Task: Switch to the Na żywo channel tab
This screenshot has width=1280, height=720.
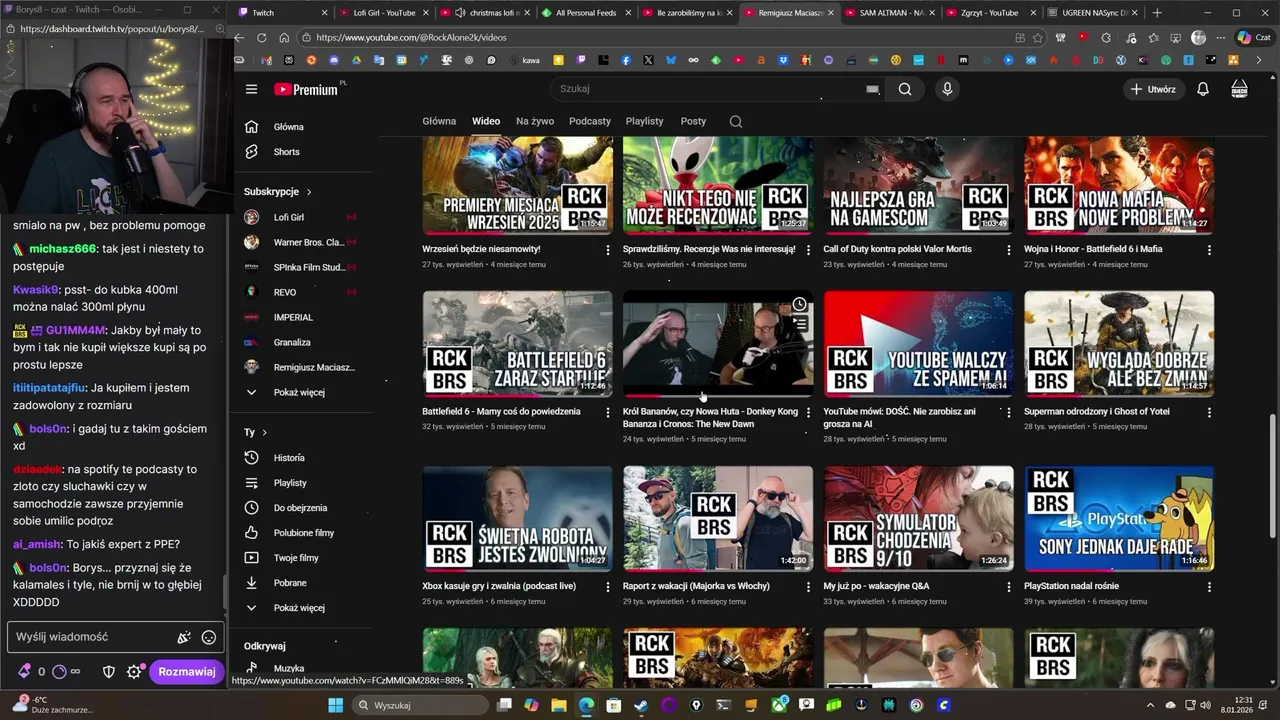Action: pos(535,121)
